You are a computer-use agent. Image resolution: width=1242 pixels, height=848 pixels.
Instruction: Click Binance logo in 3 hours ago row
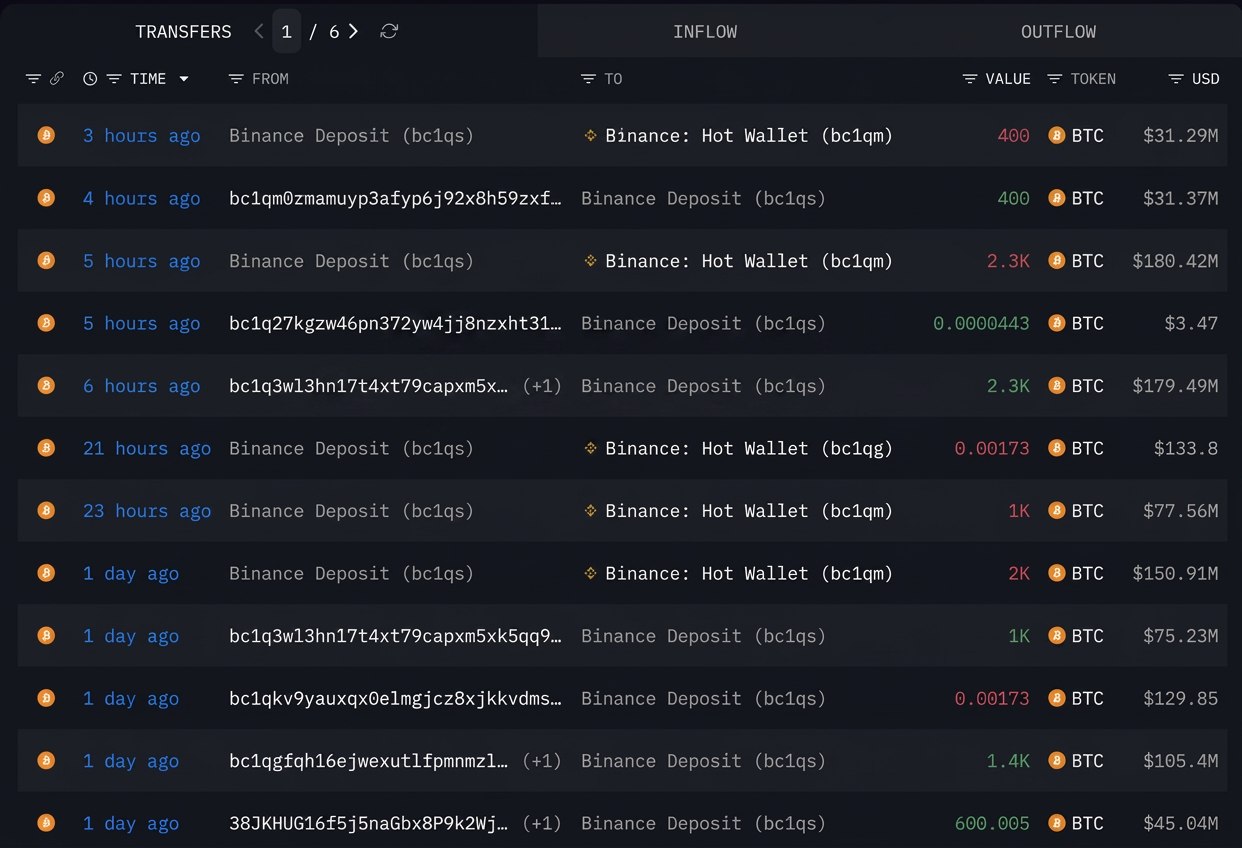(590, 135)
